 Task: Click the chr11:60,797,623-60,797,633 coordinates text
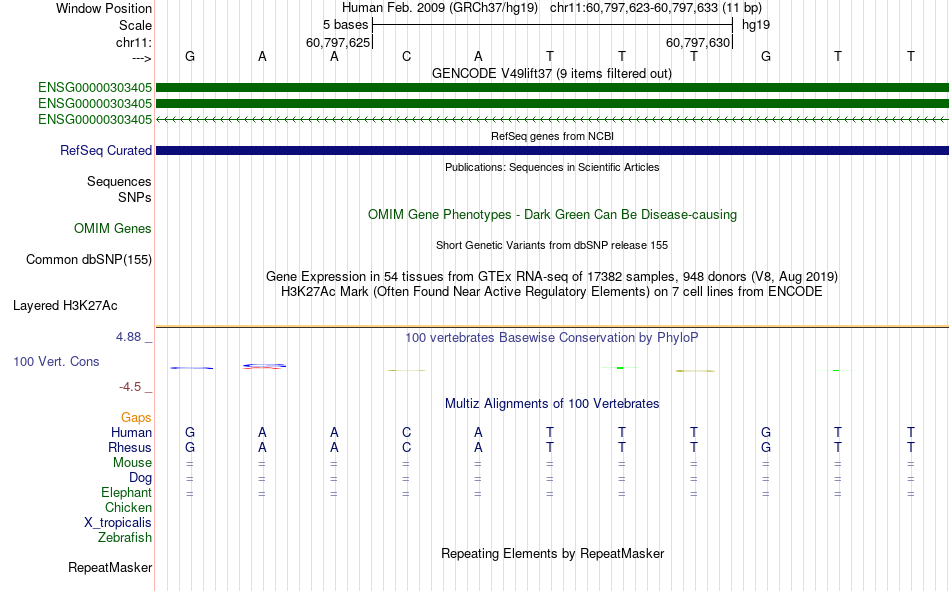(634, 8)
